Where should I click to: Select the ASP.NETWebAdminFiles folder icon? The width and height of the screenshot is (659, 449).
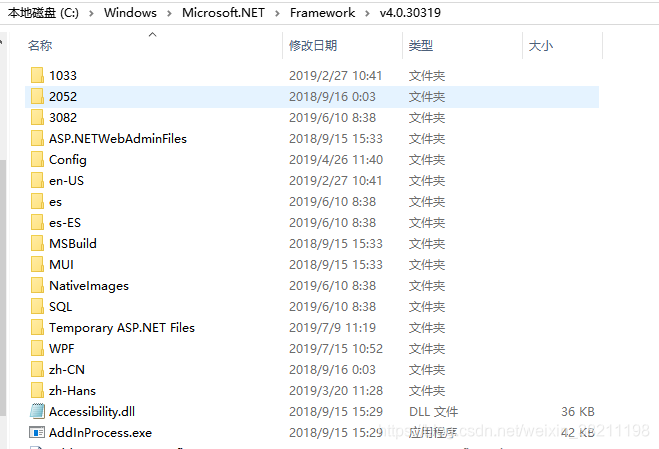click(37, 139)
